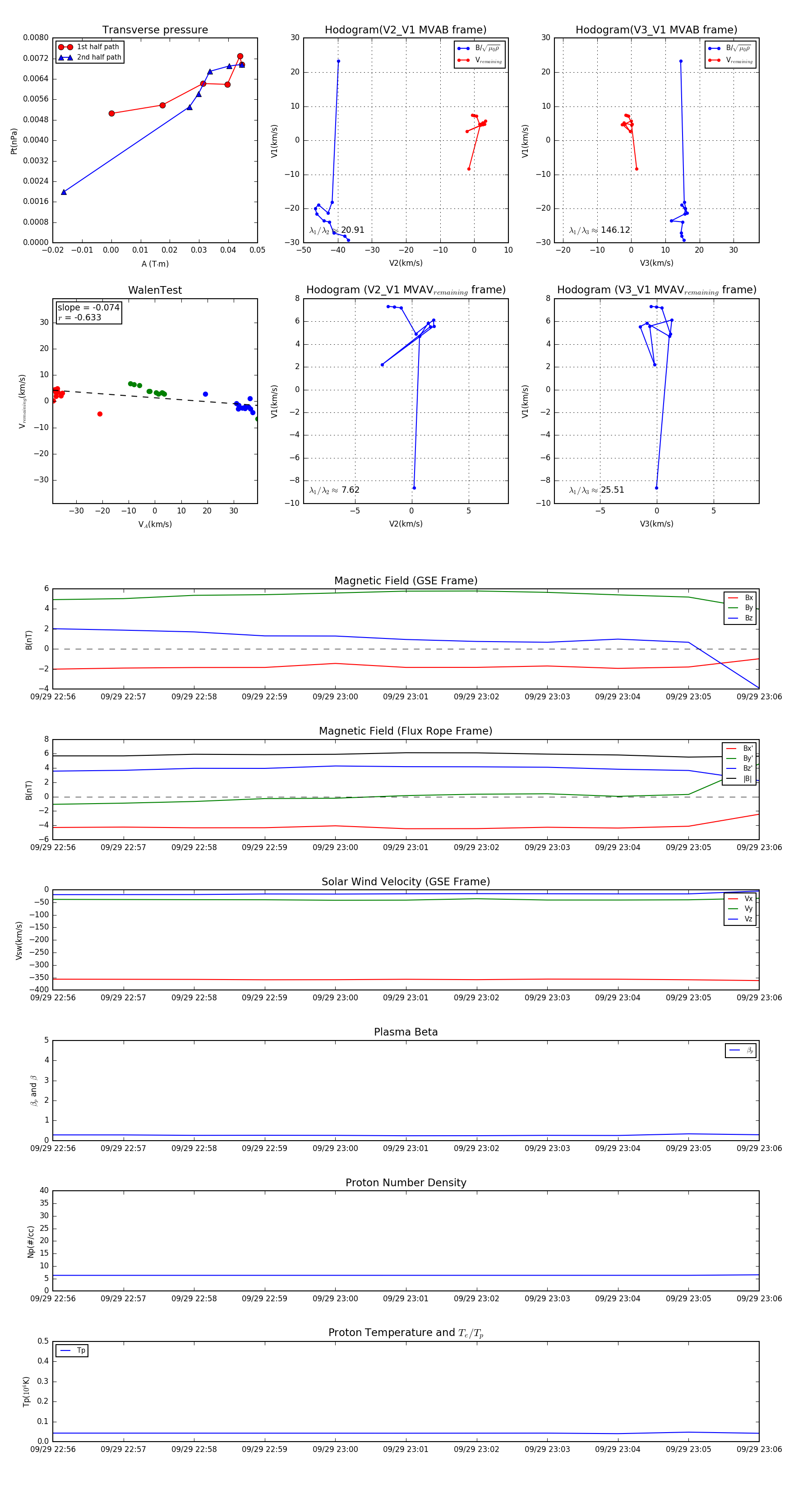The image size is (812, 1489).
Task: Select "By'" in the Flux Rope legend
Action: pos(740,758)
